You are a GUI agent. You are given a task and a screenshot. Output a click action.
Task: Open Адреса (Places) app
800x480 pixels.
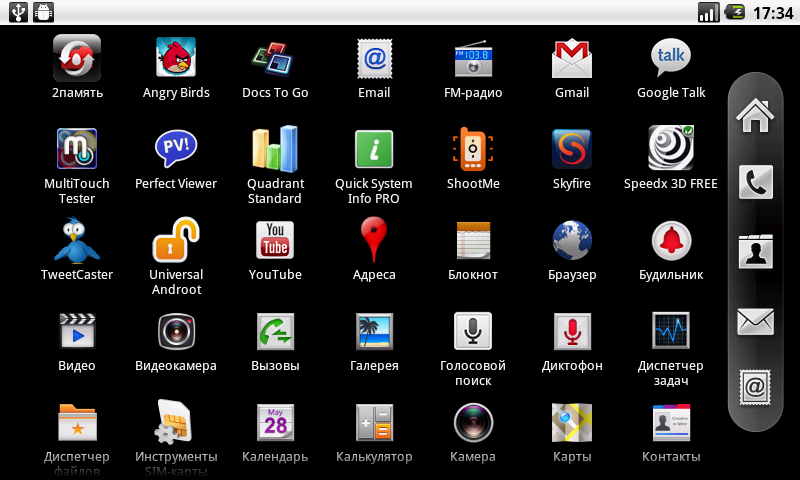pos(374,239)
